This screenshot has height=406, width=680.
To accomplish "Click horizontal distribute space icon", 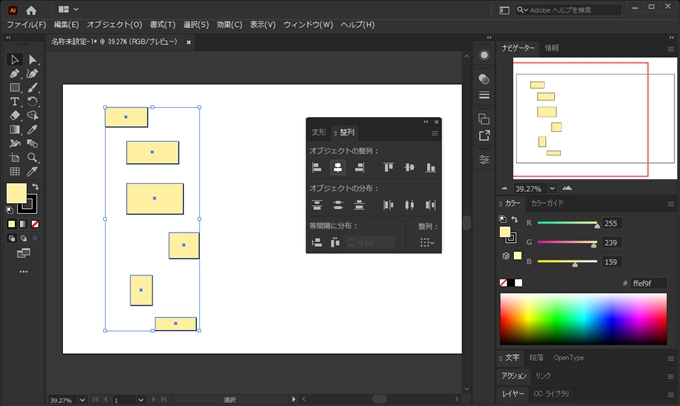I will pyautogui.click(x=335, y=242).
